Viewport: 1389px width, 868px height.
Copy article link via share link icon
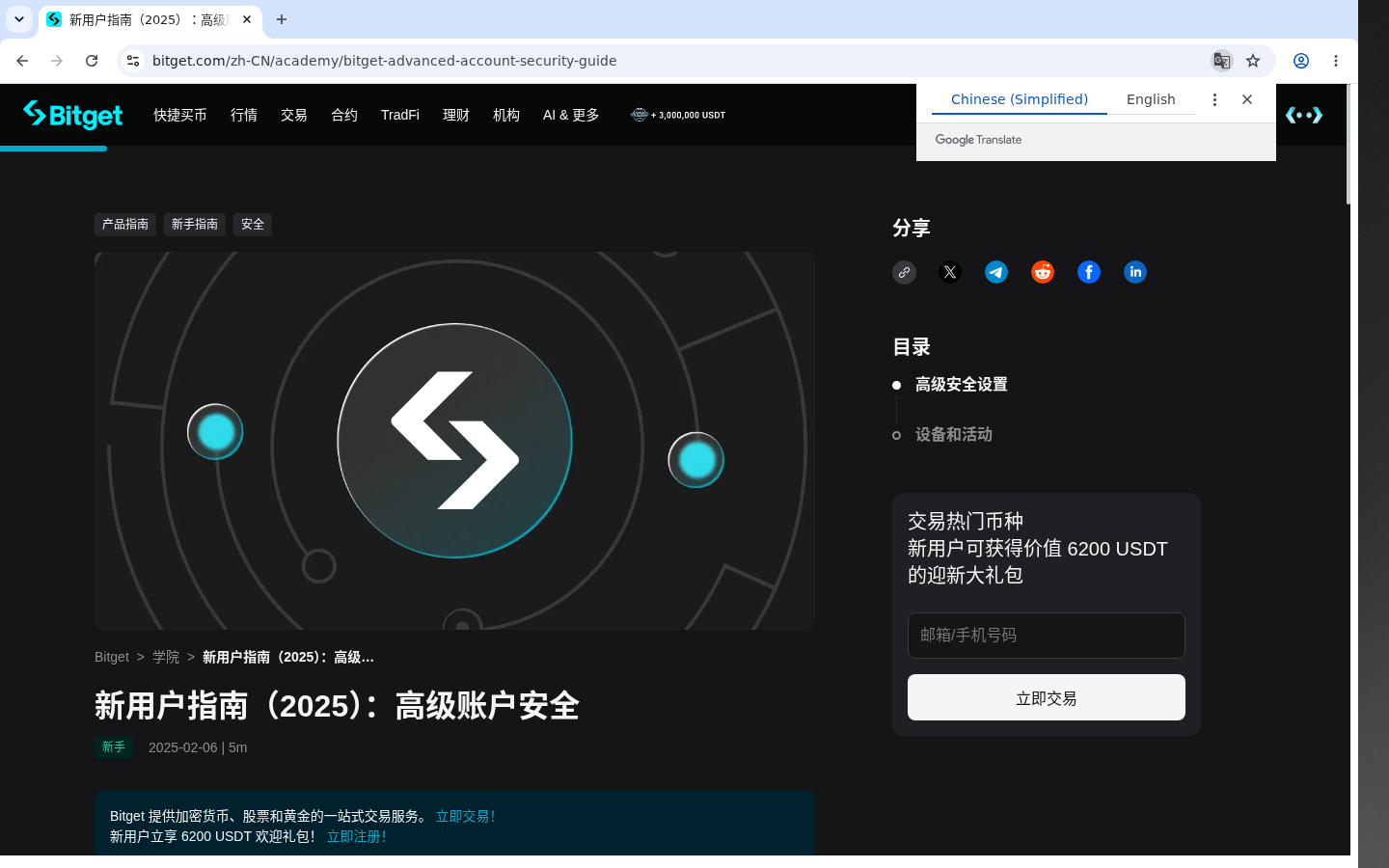(x=904, y=272)
